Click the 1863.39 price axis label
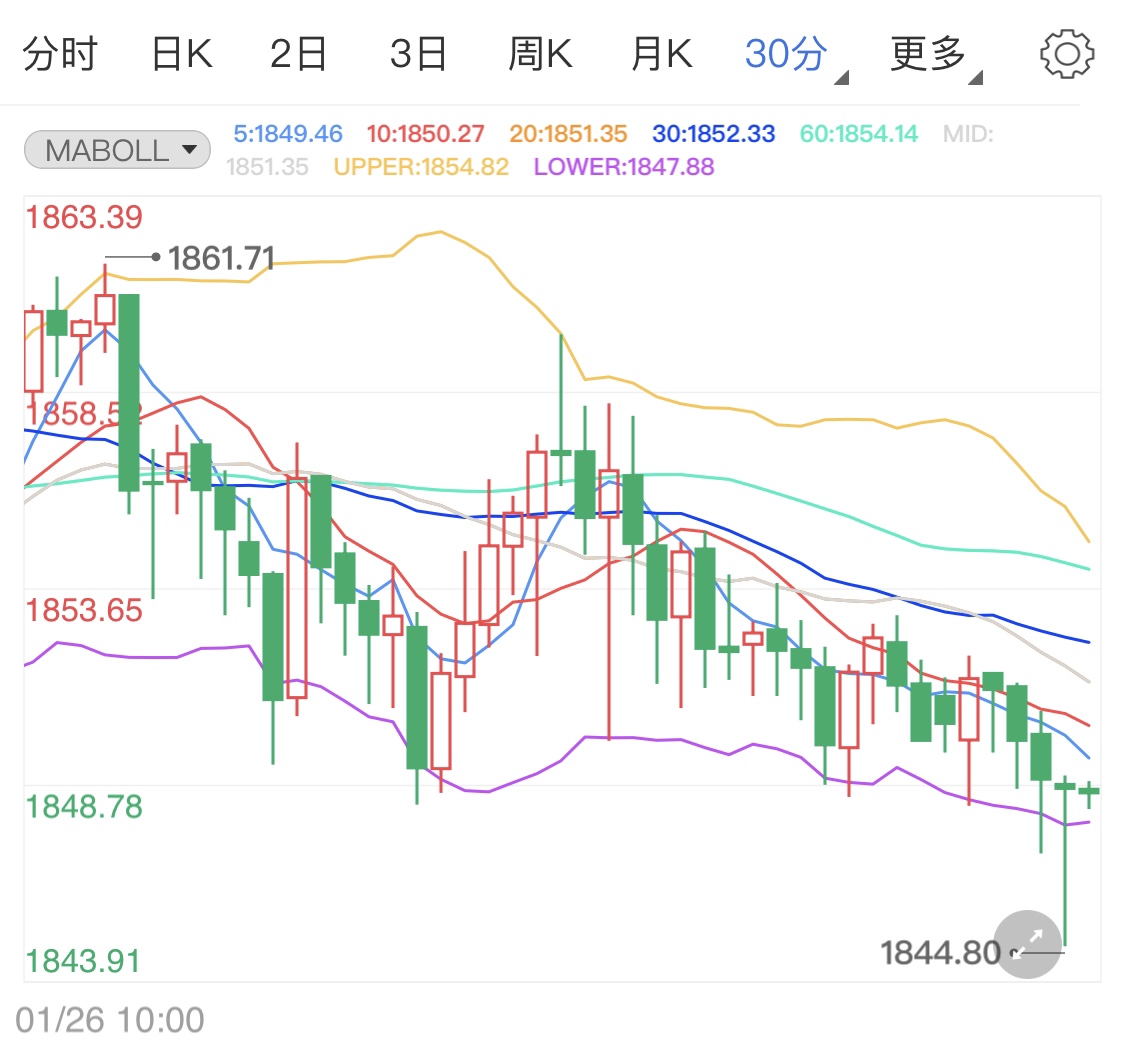This screenshot has height=1042, width=1125. coord(84,217)
